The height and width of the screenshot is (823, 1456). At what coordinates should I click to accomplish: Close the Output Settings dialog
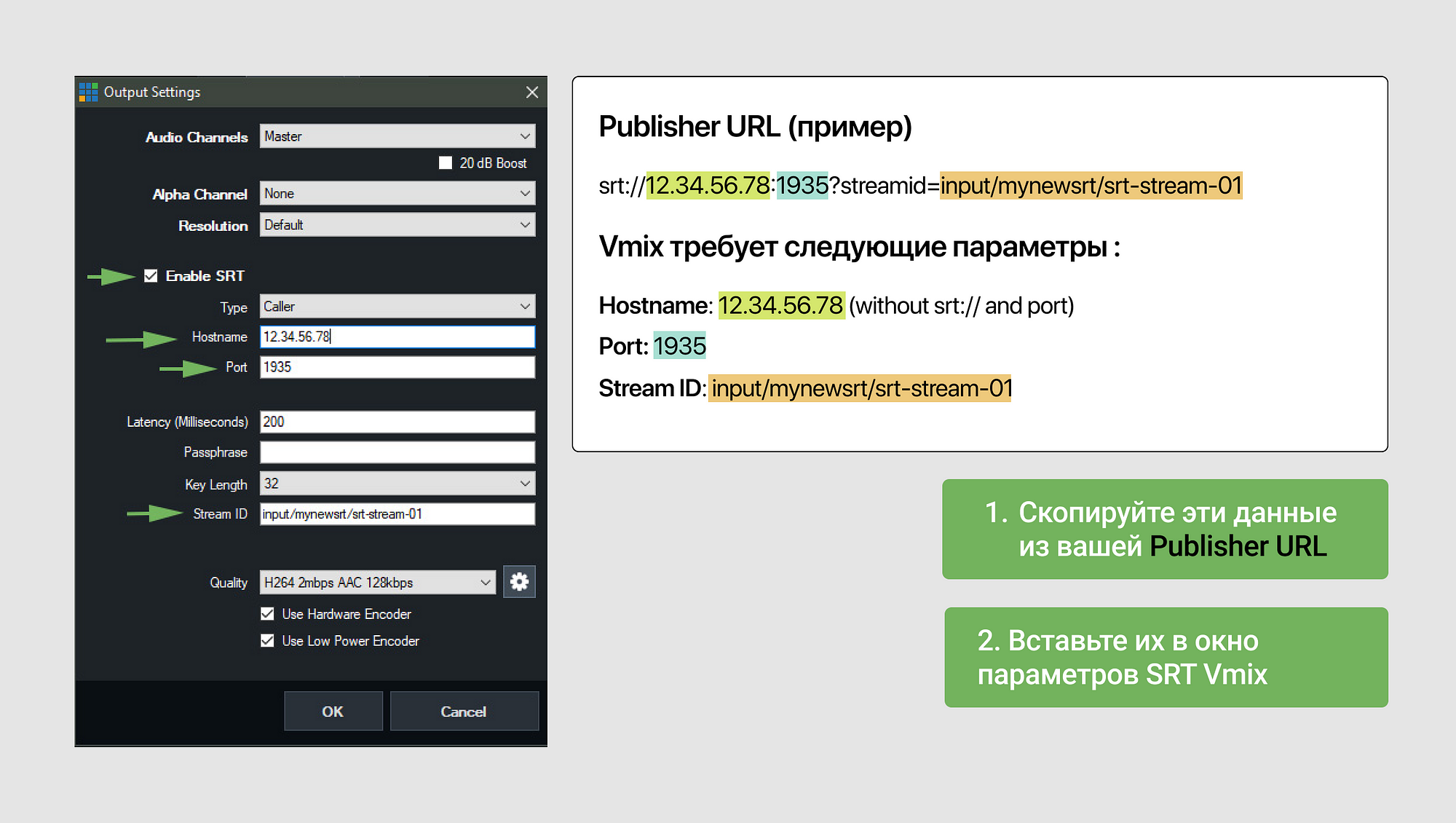[532, 92]
